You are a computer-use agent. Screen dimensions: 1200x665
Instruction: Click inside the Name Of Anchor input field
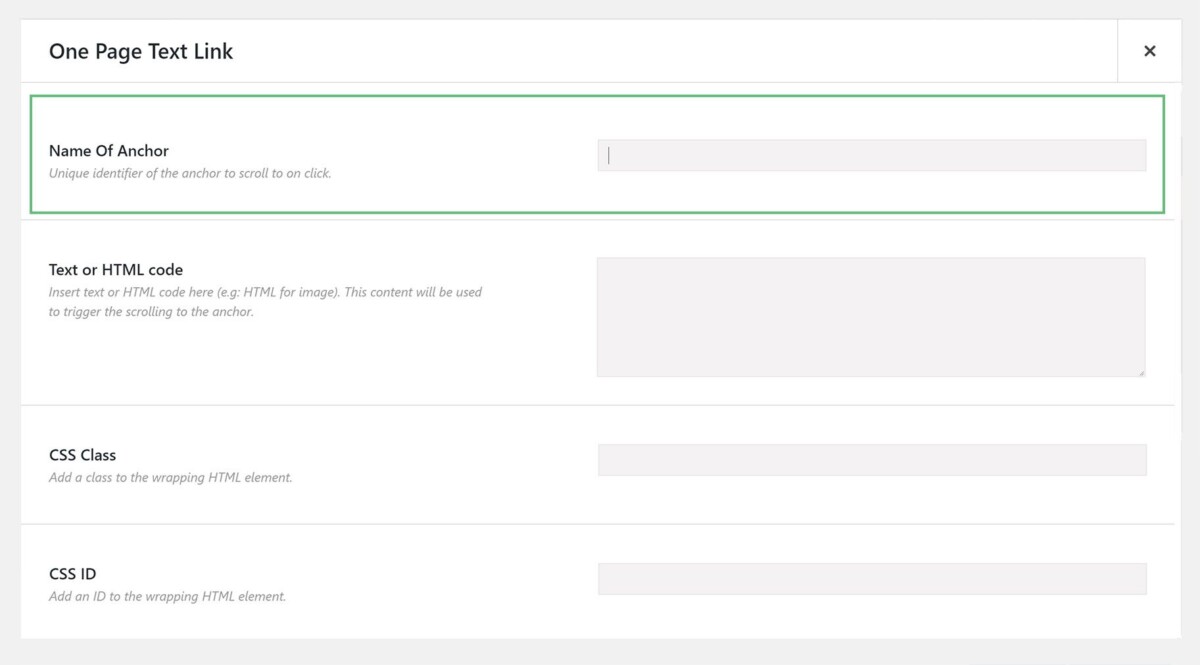click(870, 154)
